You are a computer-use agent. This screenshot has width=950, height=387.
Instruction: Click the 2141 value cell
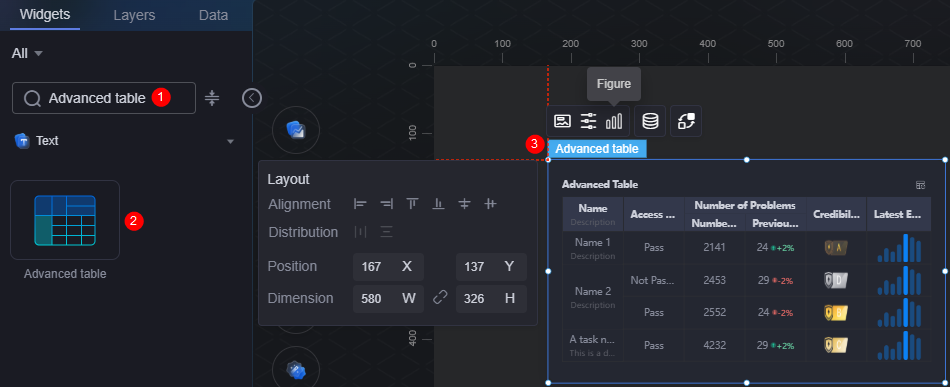pos(714,247)
